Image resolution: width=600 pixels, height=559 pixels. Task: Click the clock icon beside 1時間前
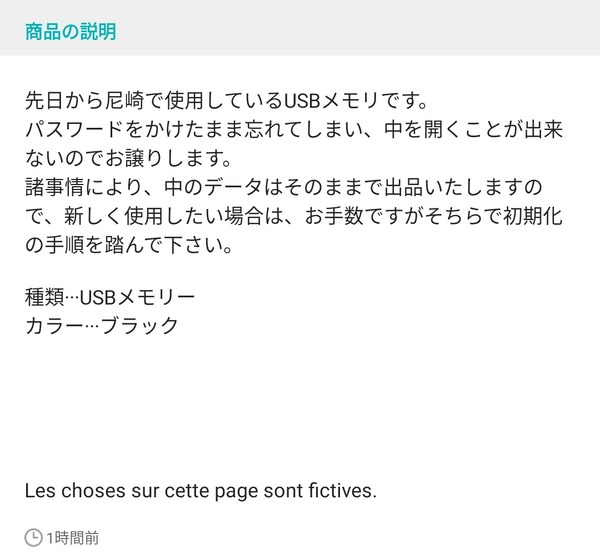(33, 538)
